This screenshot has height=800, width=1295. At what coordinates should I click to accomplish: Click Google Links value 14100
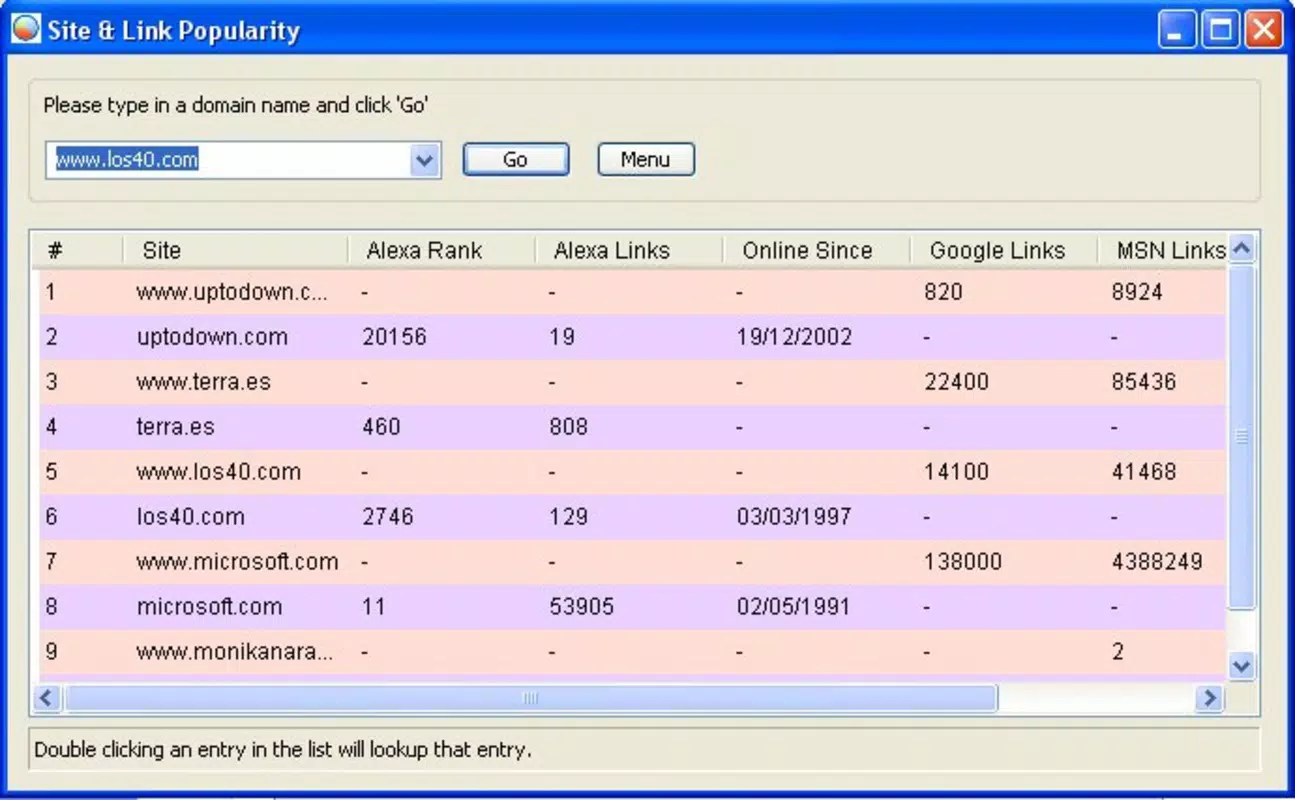(956, 472)
